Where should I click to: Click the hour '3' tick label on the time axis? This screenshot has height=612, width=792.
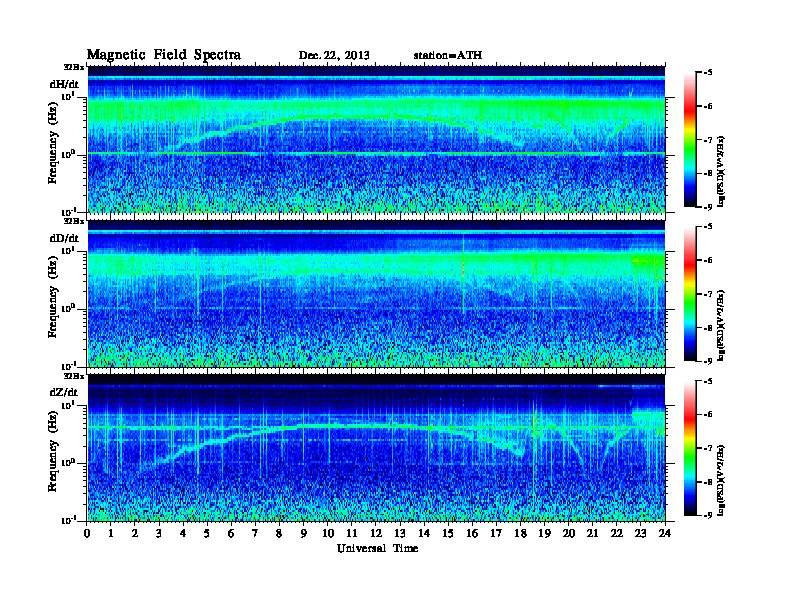pyautogui.click(x=160, y=533)
